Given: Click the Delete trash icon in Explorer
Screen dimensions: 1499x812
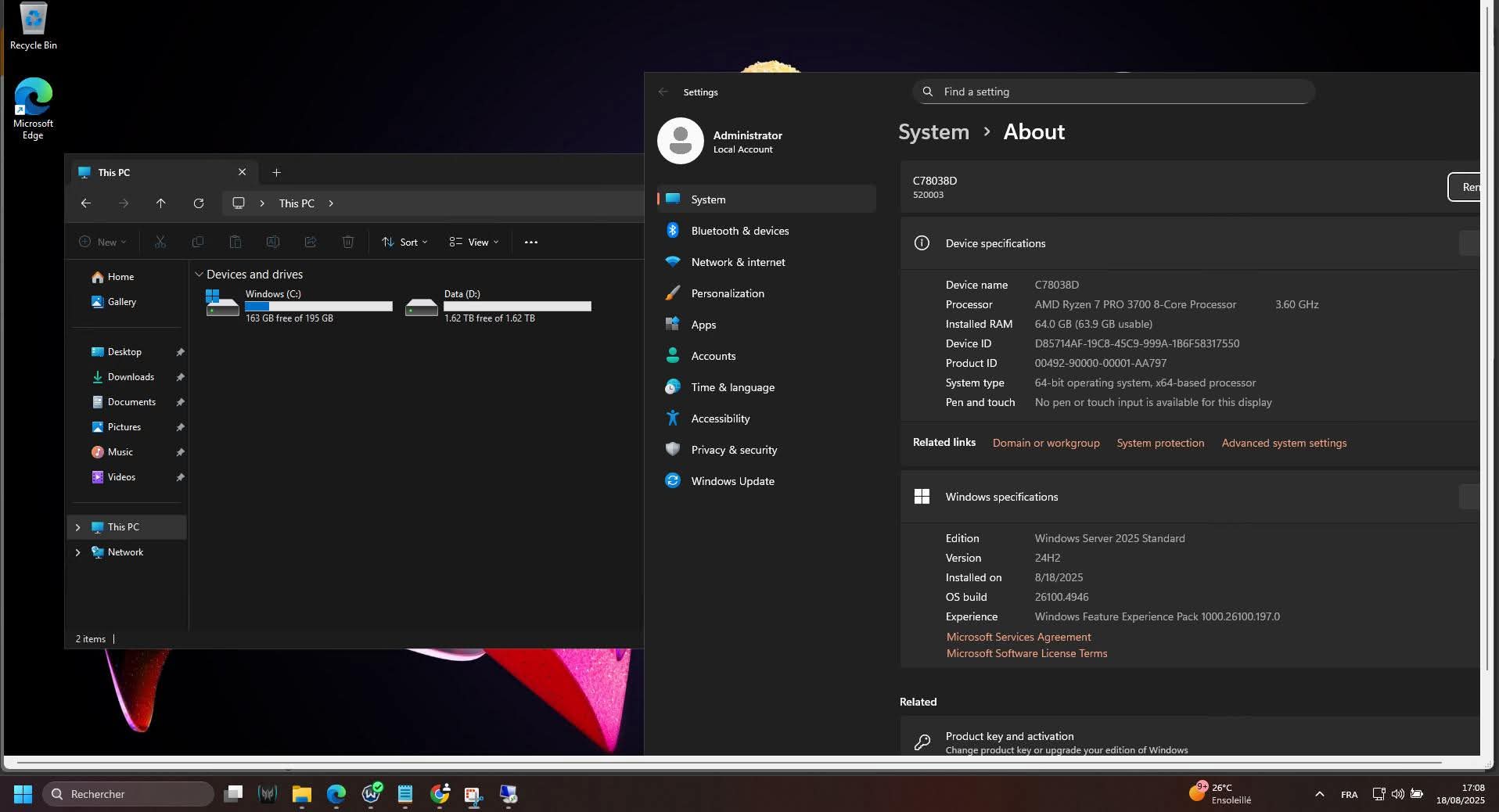Looking at the screenshot, I should click(x=348, y=243).
